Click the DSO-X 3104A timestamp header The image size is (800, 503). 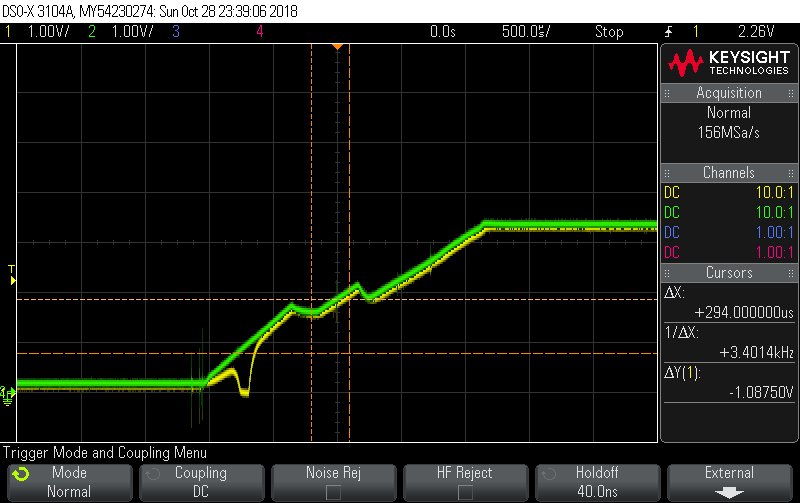pos(150,11)
